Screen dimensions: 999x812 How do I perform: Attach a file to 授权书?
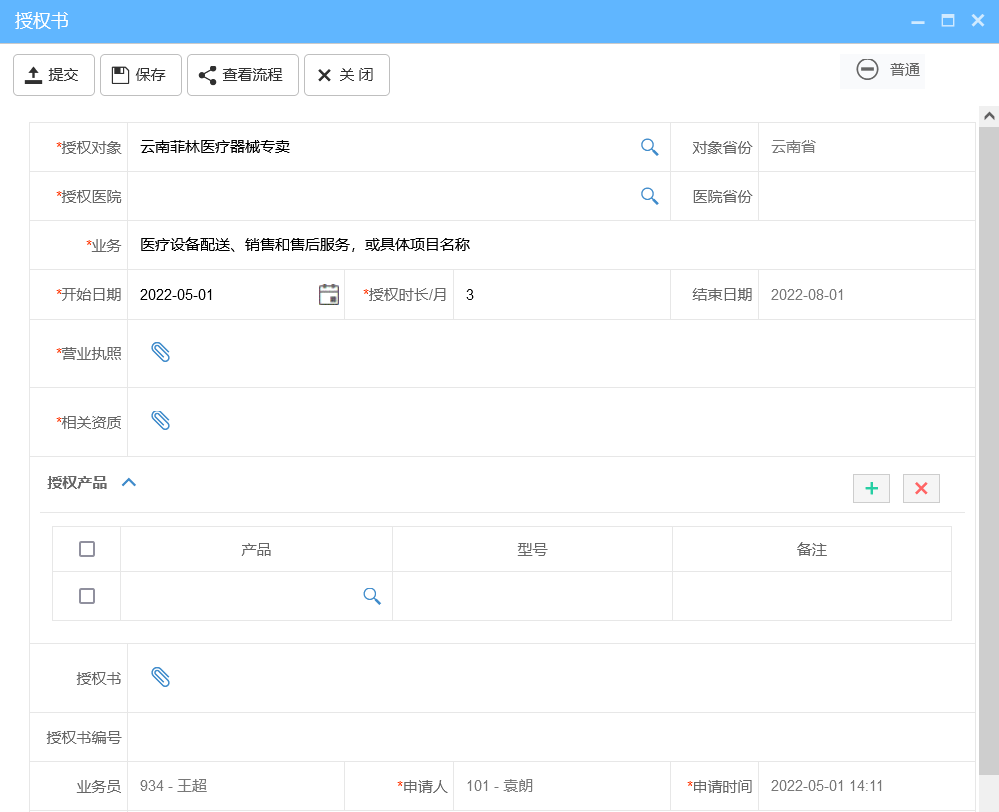[x=160, y=677]
